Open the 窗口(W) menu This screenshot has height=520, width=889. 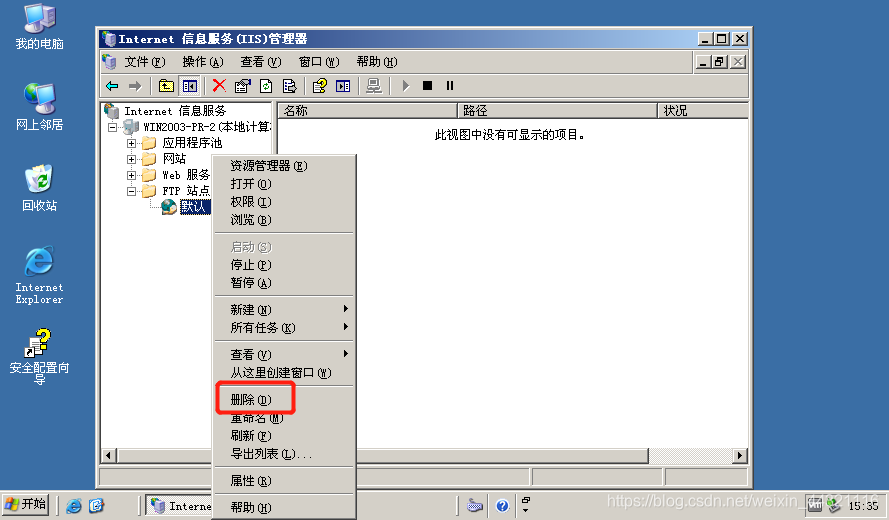(319, 61)
